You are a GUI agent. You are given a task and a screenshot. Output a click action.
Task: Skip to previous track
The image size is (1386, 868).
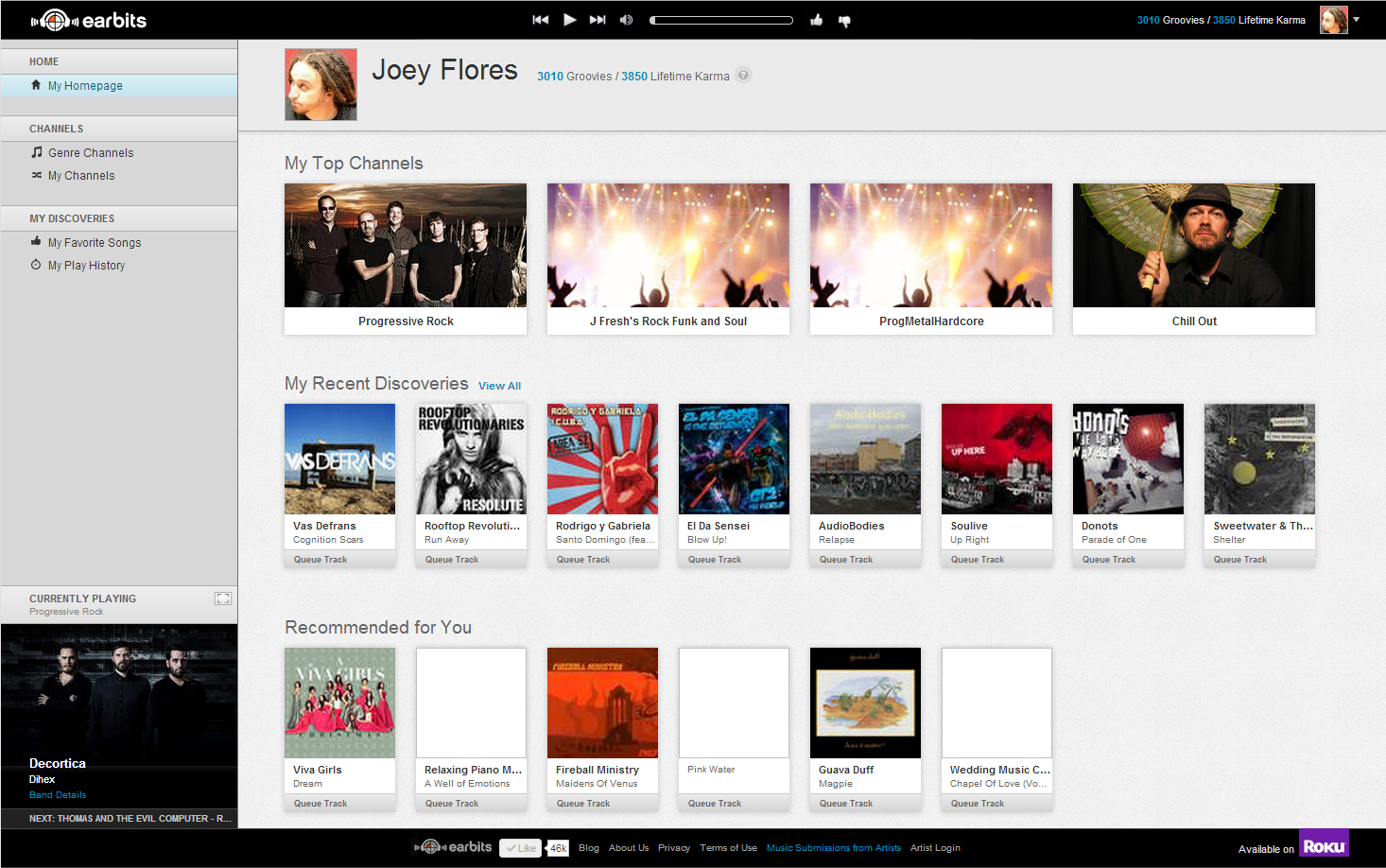pos(541,20)
